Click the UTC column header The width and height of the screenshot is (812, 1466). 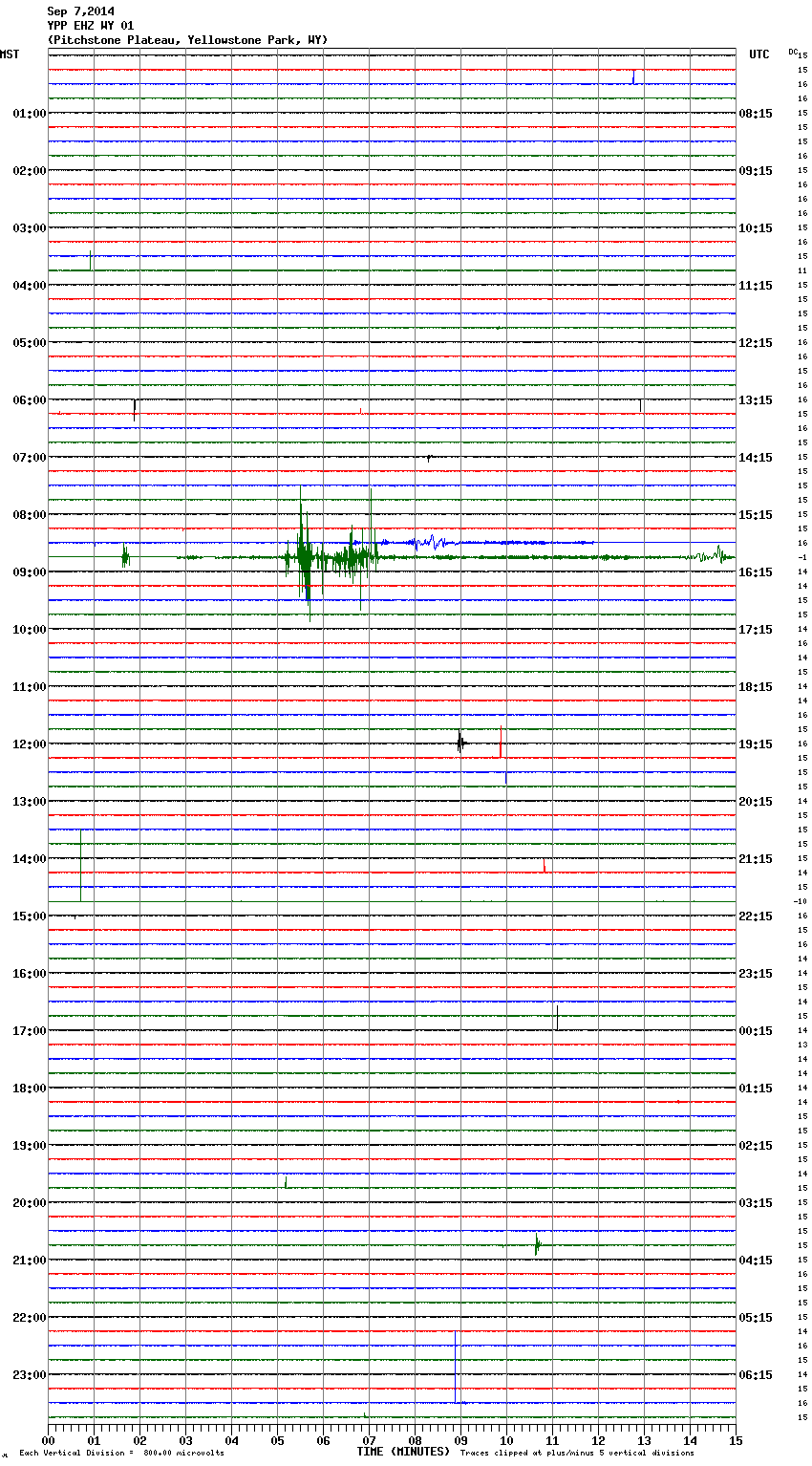point(759,54)
